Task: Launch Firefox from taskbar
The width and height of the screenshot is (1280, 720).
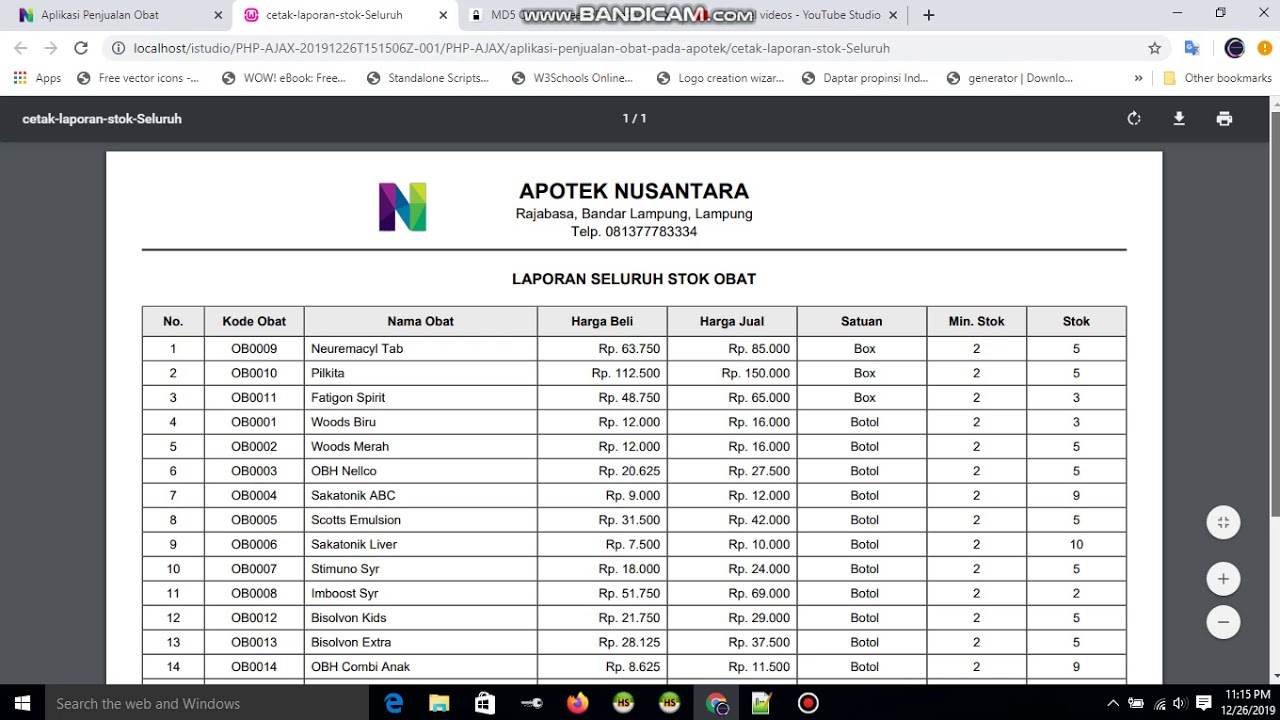Action: (577, 703)
